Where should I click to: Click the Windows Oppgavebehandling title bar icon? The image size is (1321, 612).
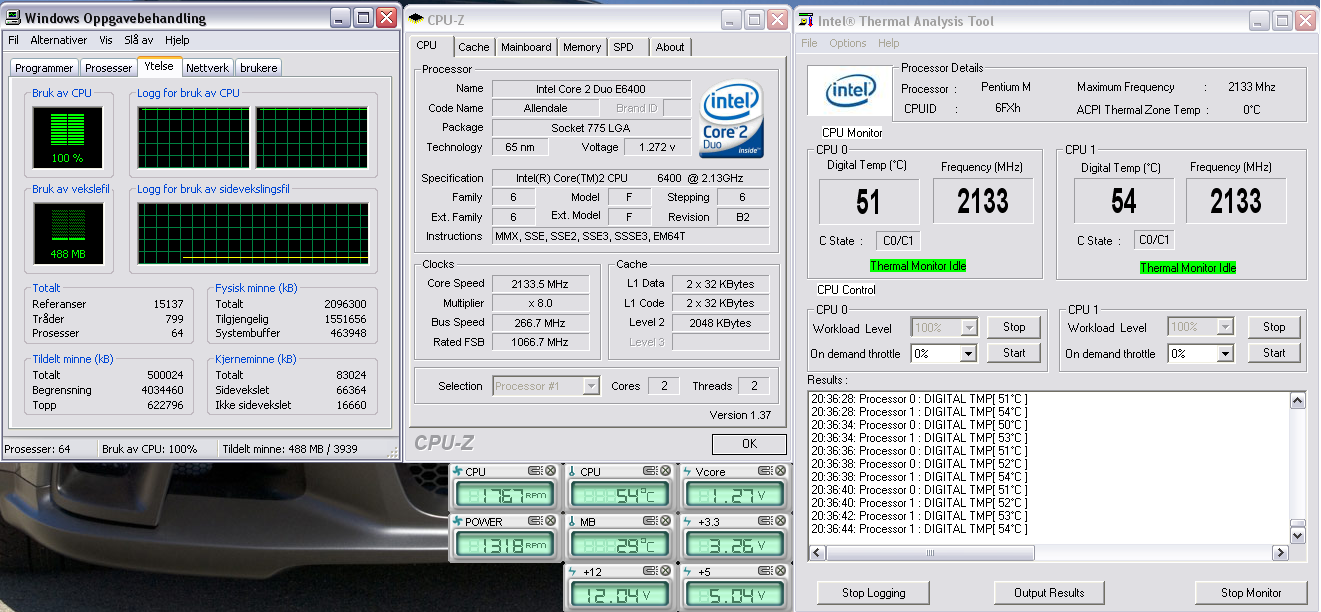[13, 18]
